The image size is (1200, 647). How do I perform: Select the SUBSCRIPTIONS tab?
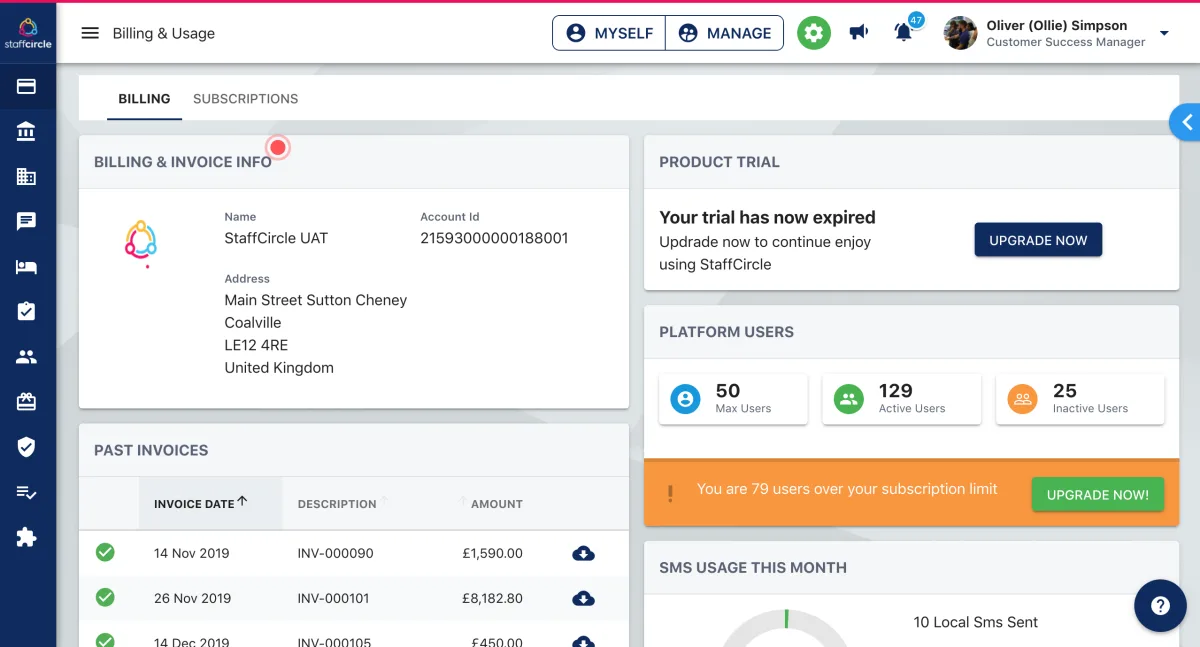point(246,99)
